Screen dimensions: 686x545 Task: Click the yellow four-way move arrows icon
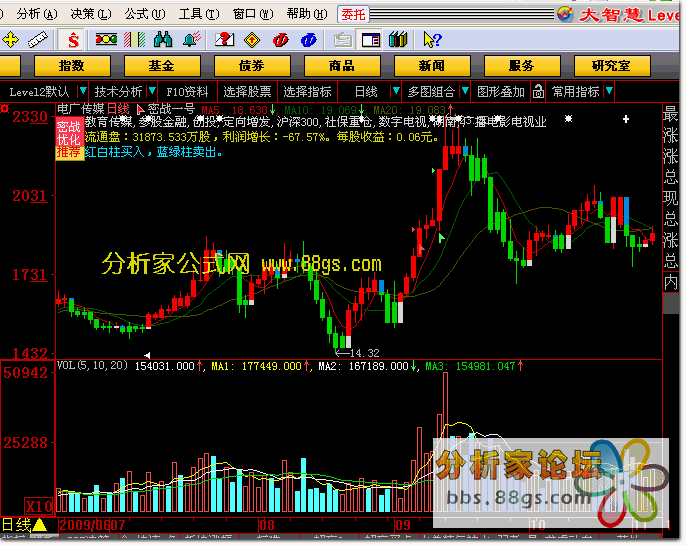click(x=10, y=40)
